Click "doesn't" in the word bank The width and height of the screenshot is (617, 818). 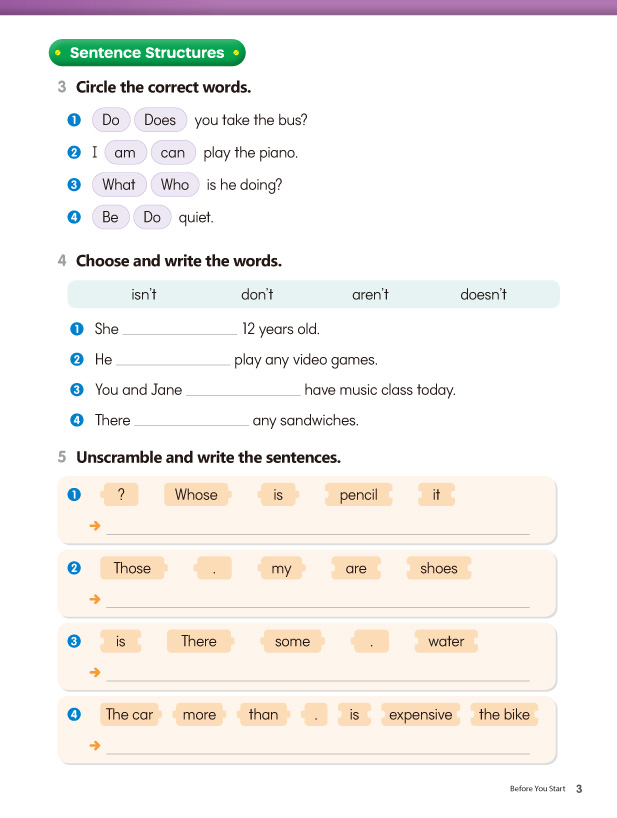coord(483,295)
